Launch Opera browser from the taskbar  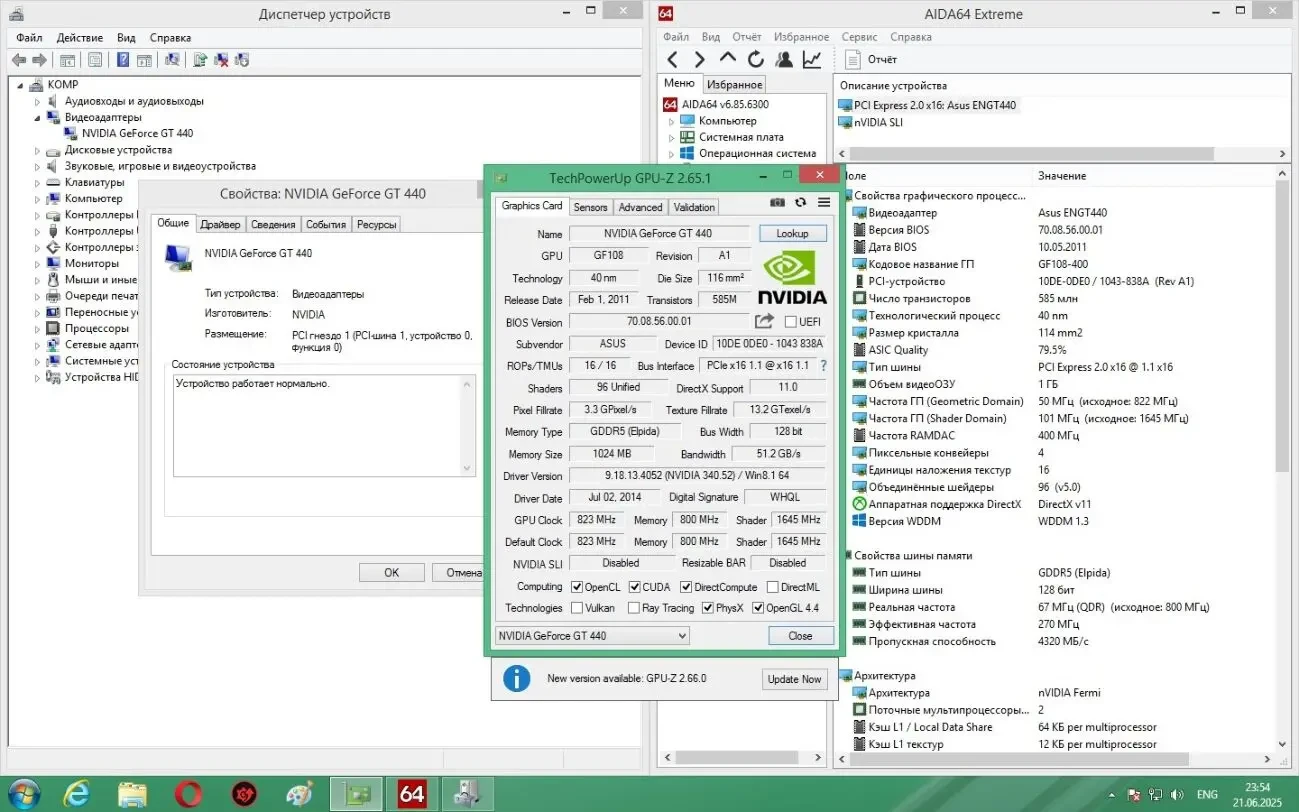tap(188, 794)
